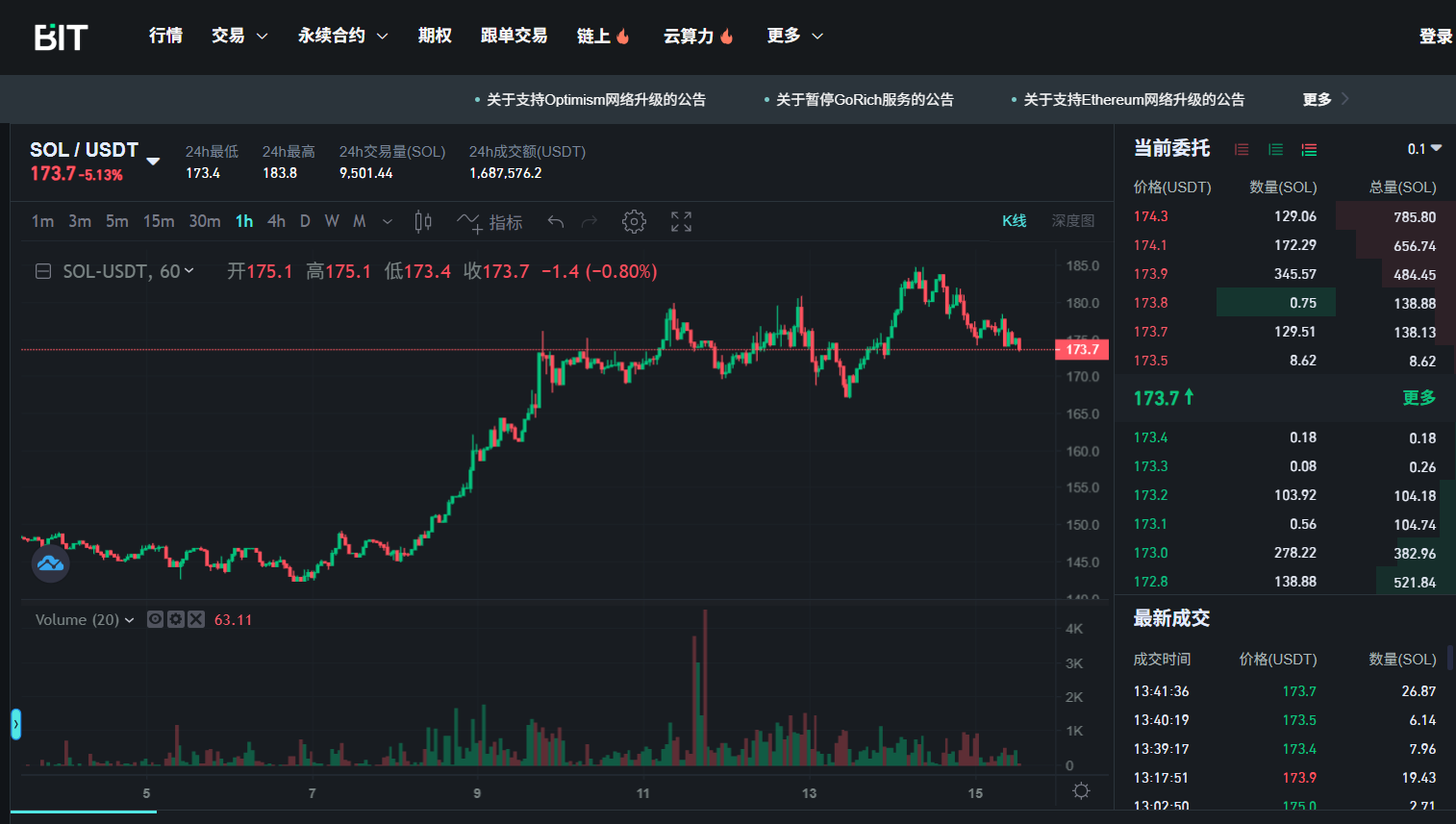Open the 指标 indicators menu
The height and width of the screenshot is (824, 1456).
pyautogui.click(x=490, y=222)
